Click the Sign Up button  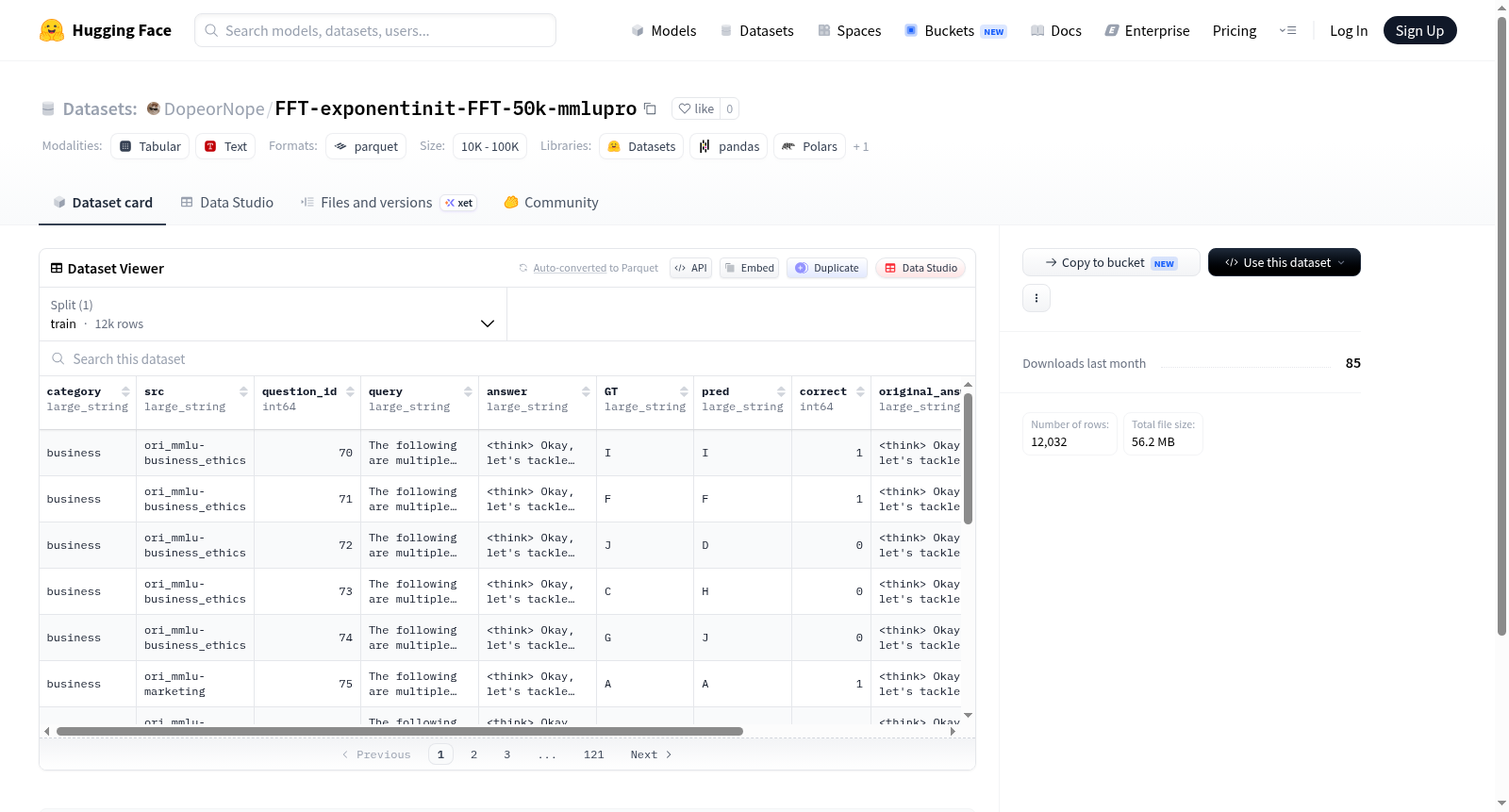pos(1419,30)
